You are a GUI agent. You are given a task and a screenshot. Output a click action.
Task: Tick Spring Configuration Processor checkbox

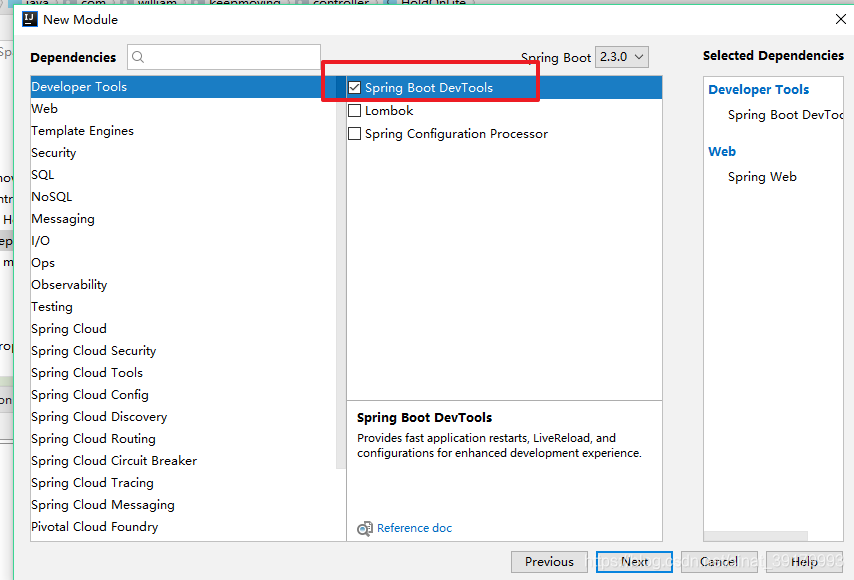(355, 133)
